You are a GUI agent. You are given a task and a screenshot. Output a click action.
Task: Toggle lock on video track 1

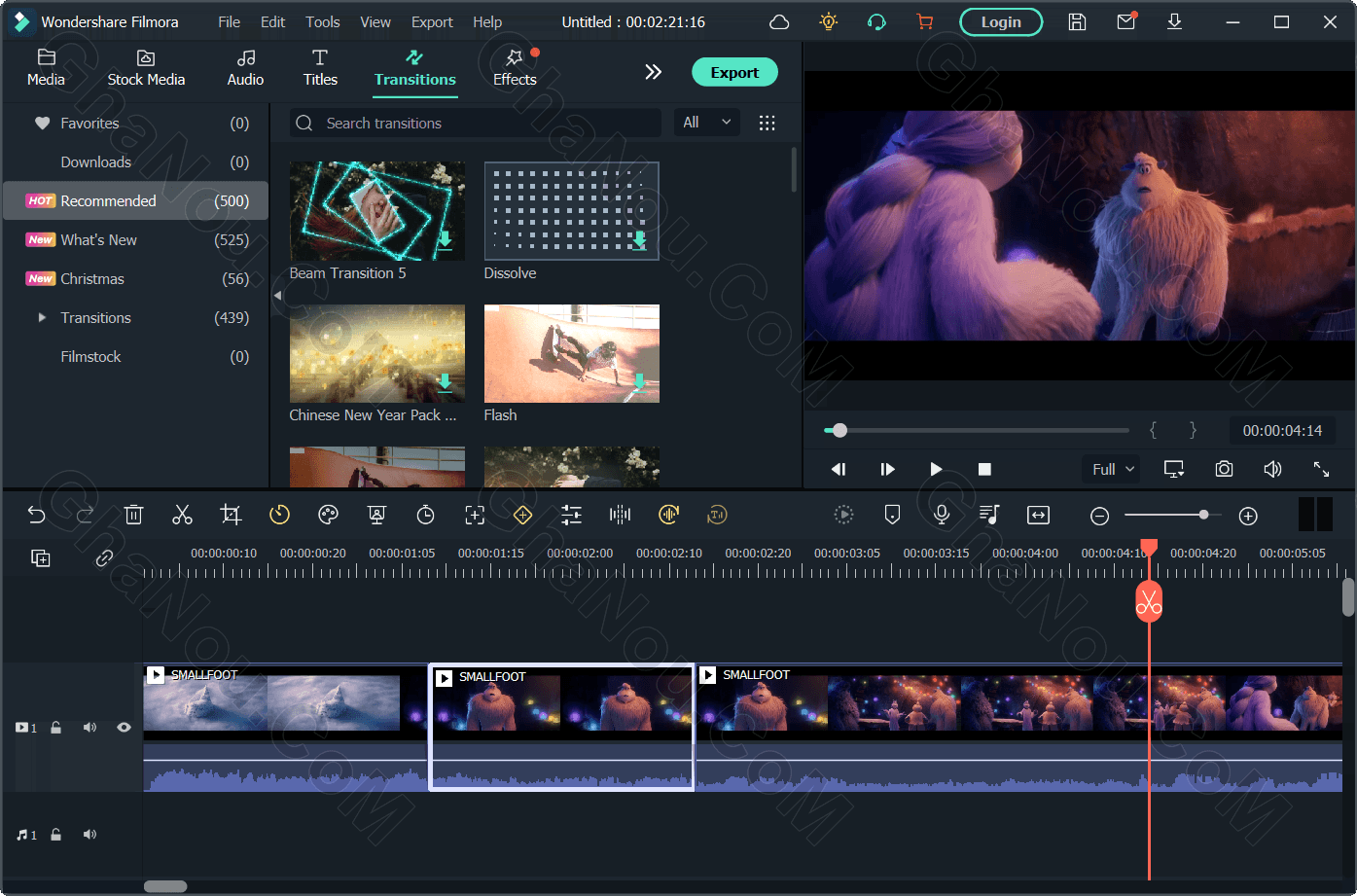56,728
